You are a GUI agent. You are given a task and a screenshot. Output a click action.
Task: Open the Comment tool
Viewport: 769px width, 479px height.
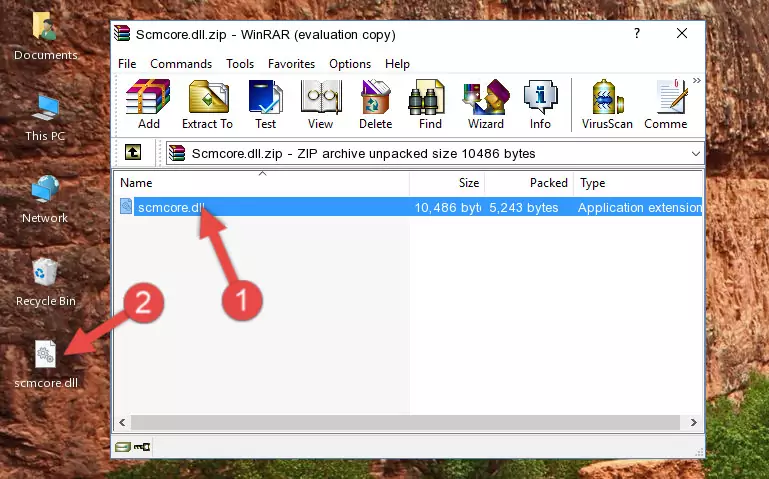click(x=666, y=104)
